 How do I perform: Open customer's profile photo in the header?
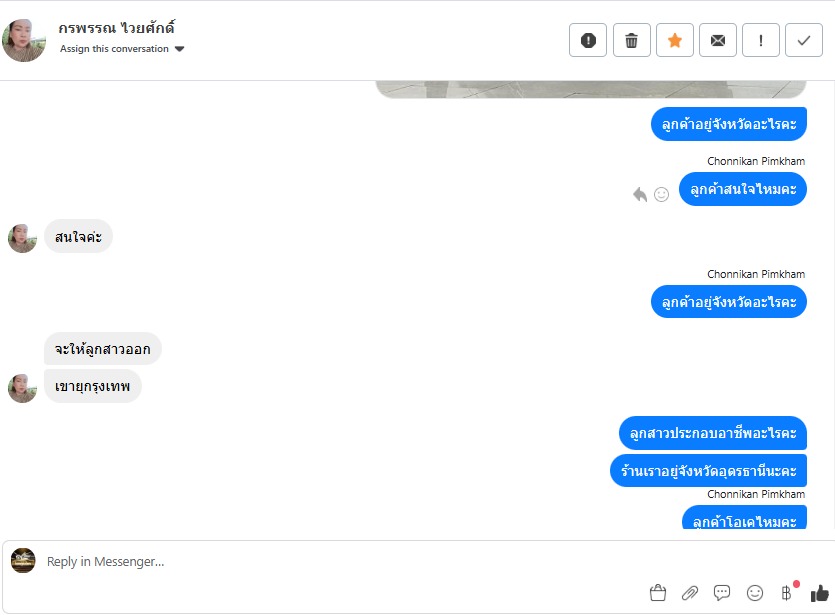point(24,40)
